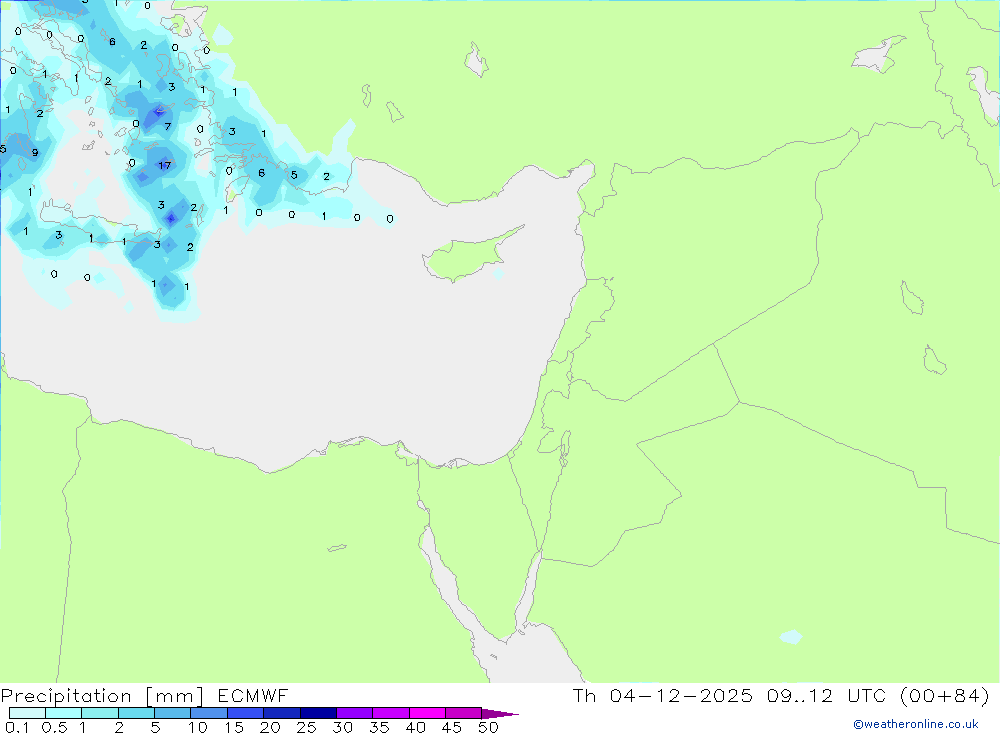Click the island of Cyprus on the map
This screenshot has height=733, width=1000.
pyautogui.click(x=469, y=256)
